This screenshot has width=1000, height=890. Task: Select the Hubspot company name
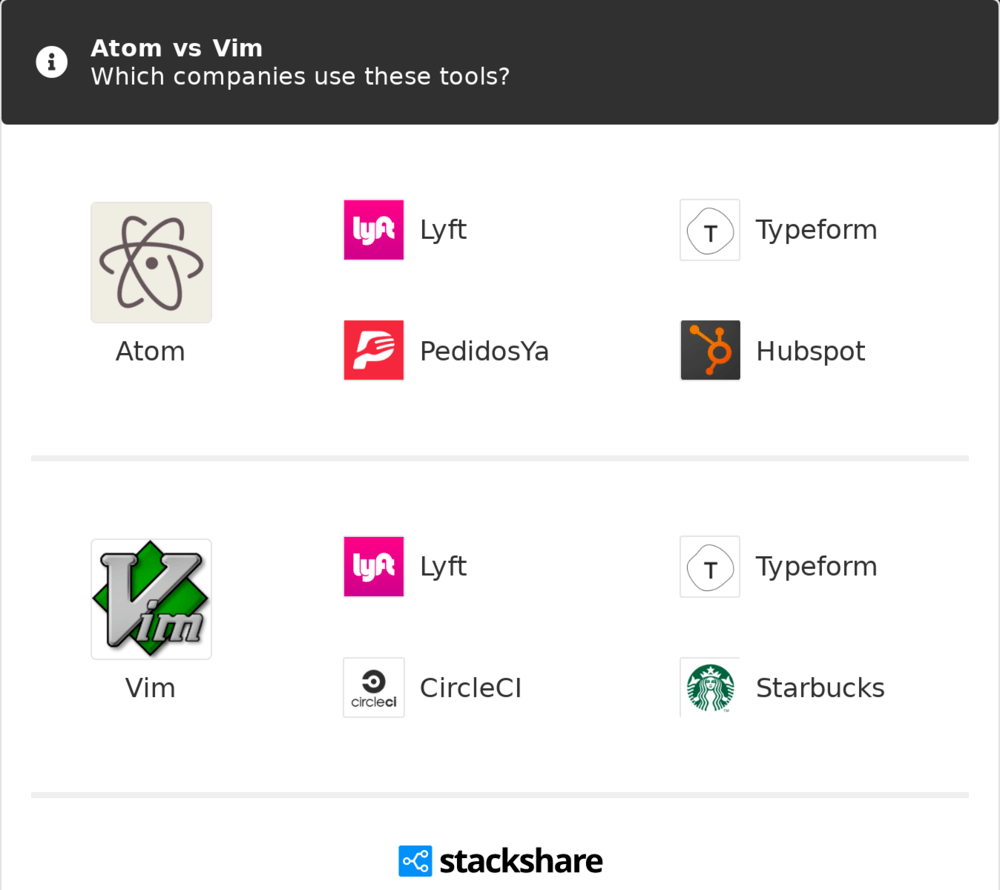[811, 351]
